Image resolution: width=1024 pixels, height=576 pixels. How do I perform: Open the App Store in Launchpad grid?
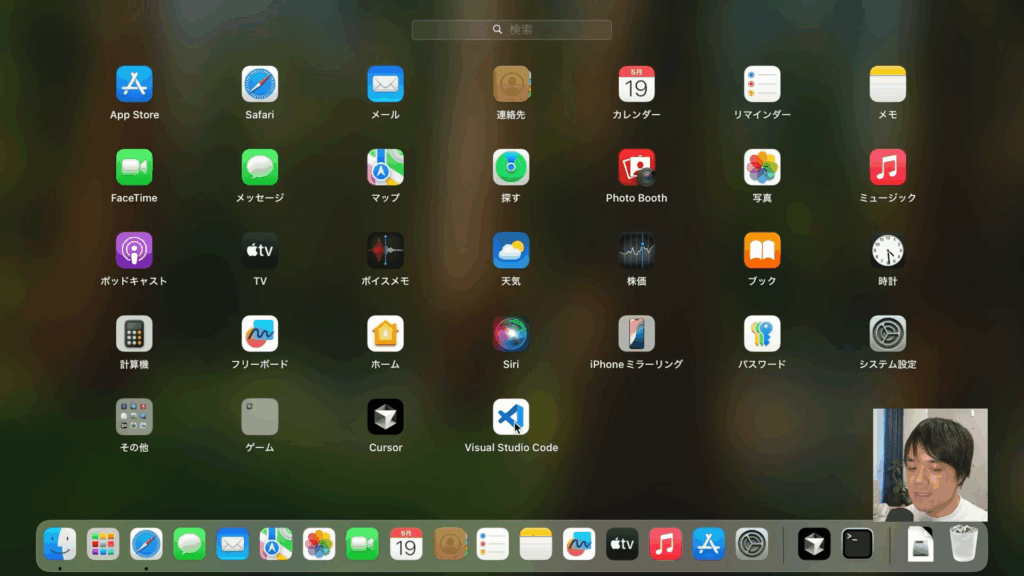point(134,84)
